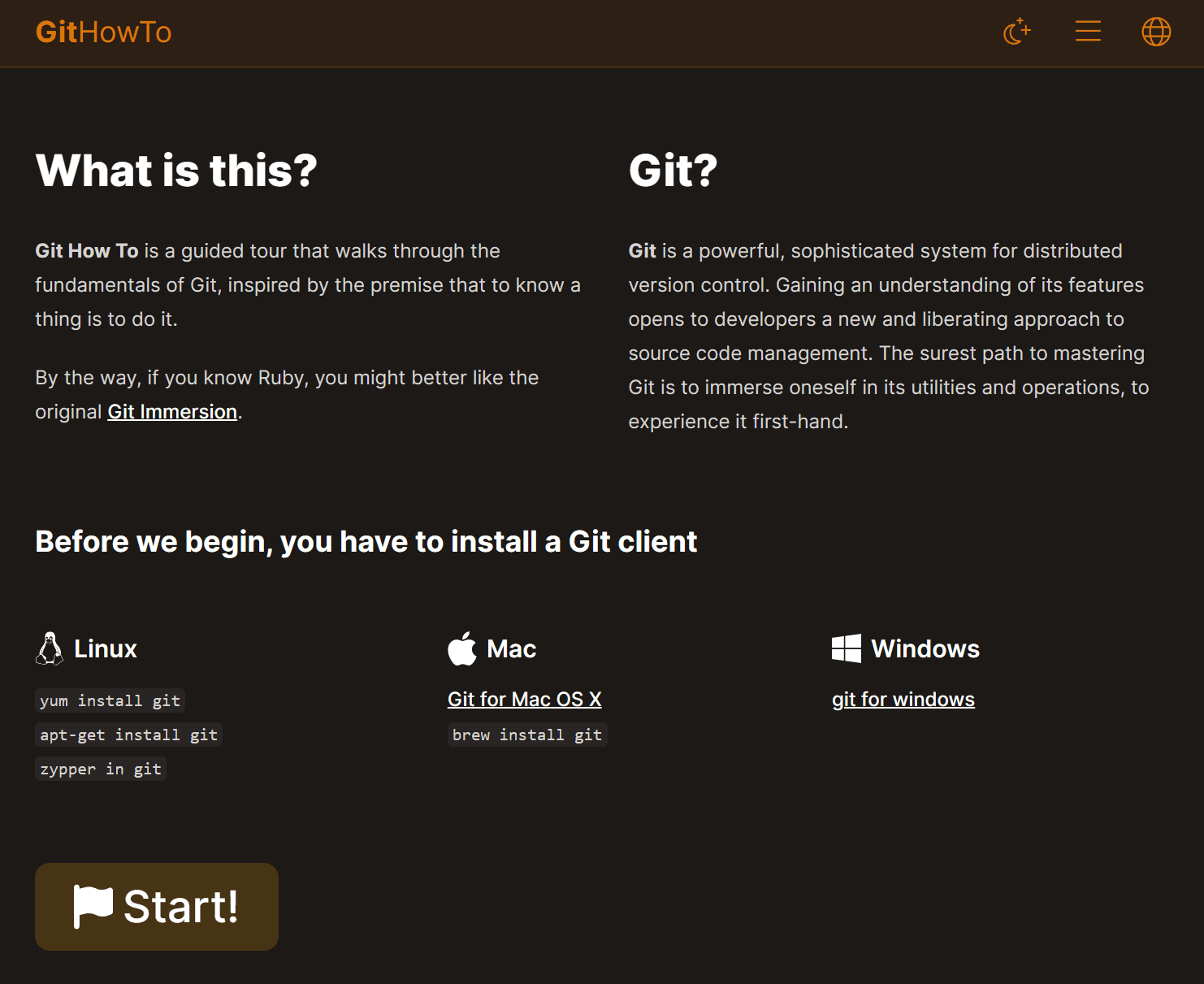Follow the Git Immersion link
Screen dimensions: 1204x984
(171, 411)
